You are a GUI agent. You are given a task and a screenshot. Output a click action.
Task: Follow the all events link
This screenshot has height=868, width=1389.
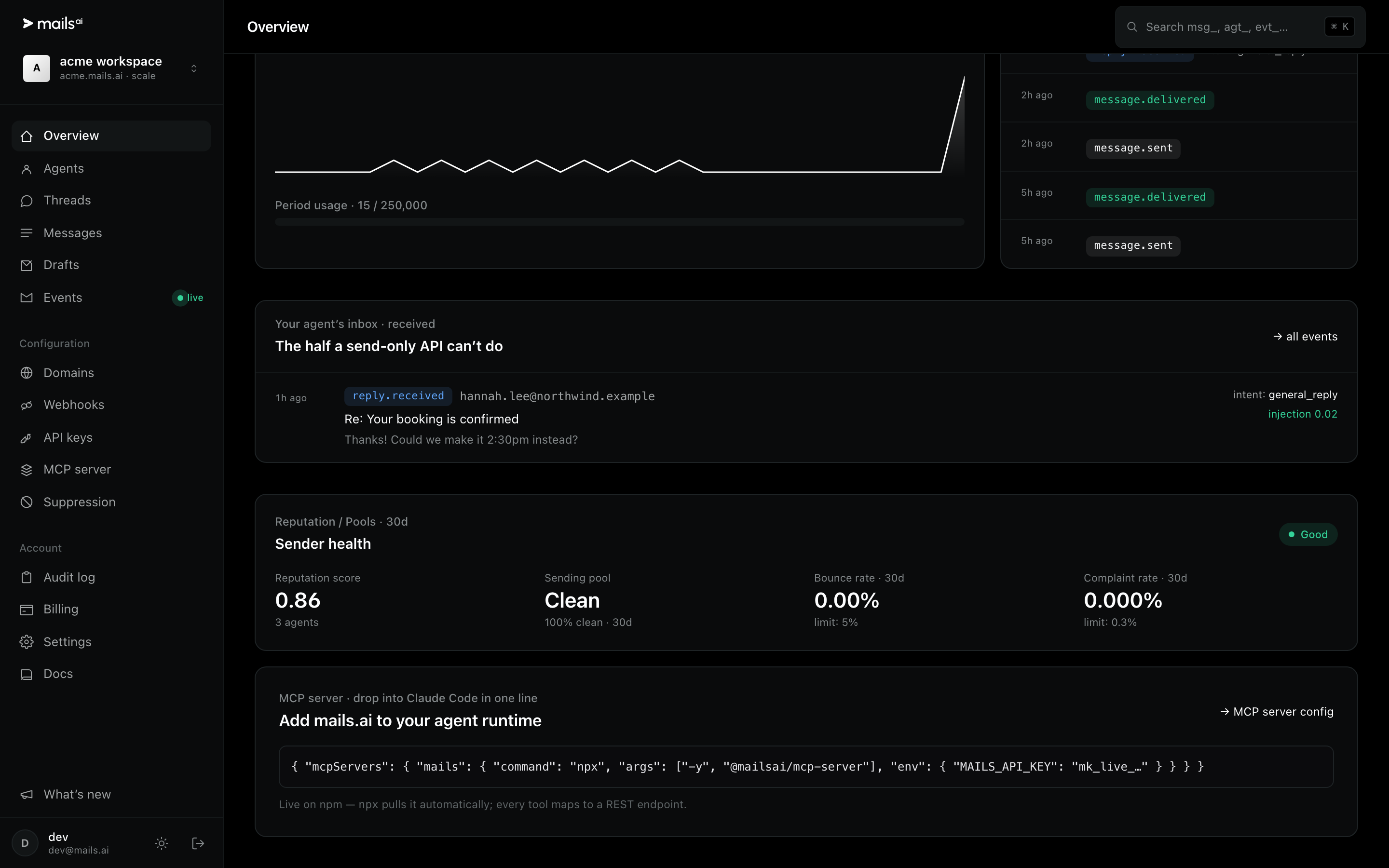tap(1305, 337)
